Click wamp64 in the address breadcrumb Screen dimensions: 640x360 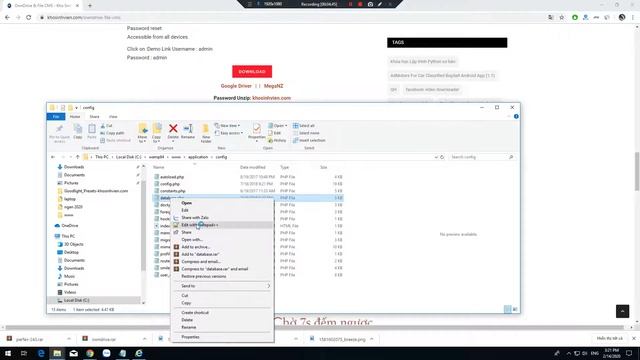(x=156, y=157)
